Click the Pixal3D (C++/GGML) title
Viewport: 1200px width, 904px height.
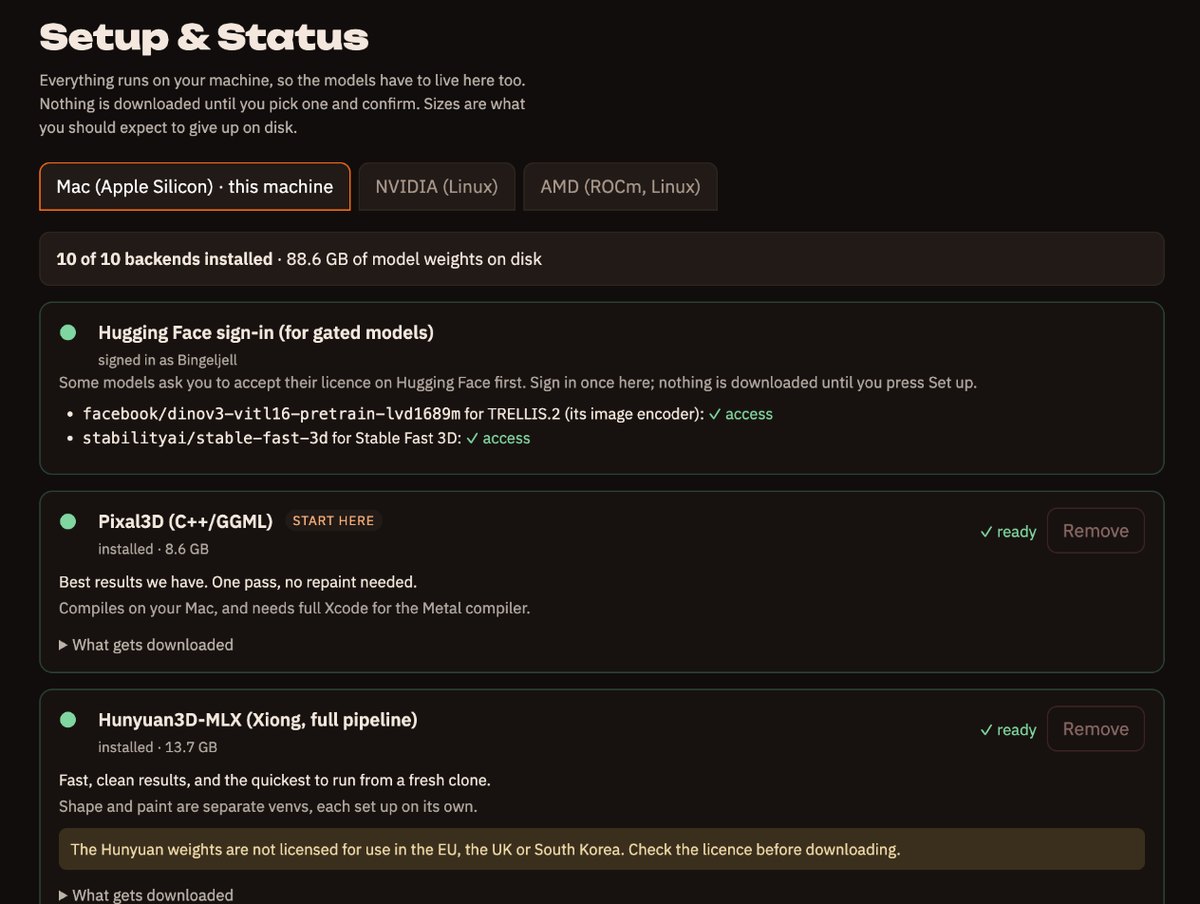point(185,521)
